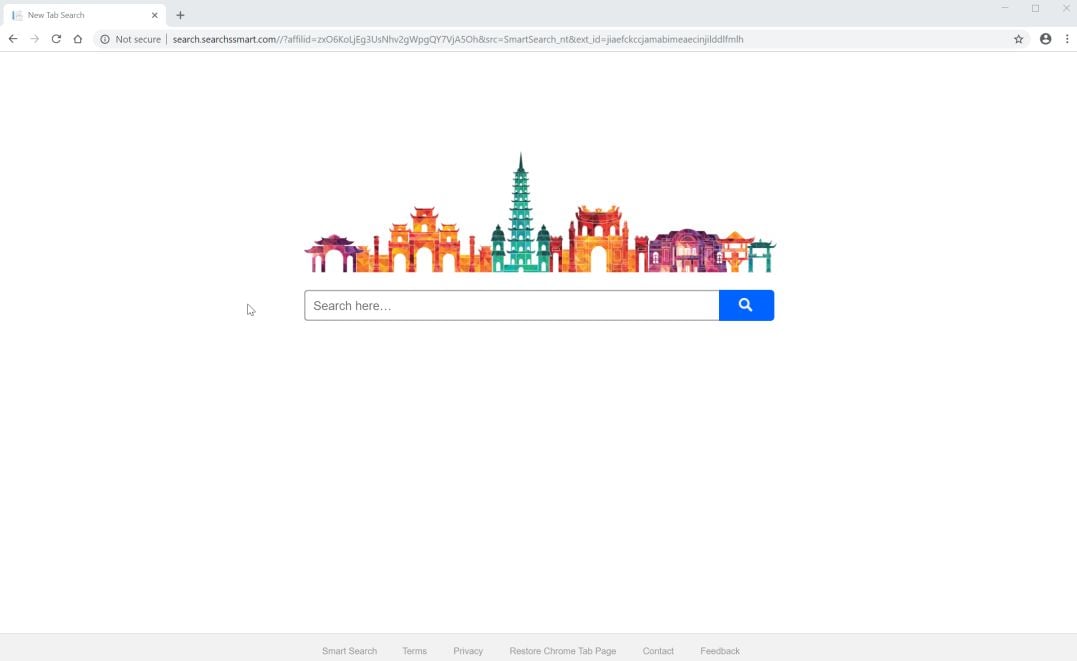The width and height of the screenshot is (1077, 661).
Task: Open the Feedback footer link
Action: [x=720, y=651]
